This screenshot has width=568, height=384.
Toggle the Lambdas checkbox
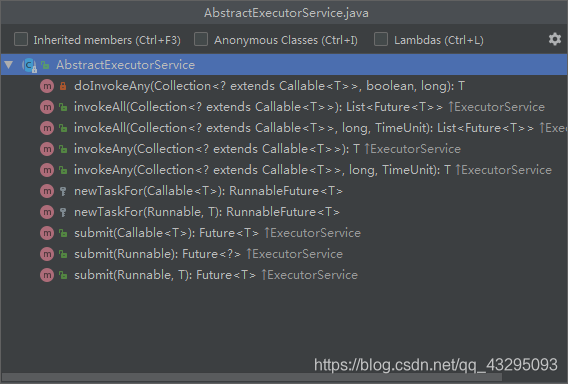point(381,39)
